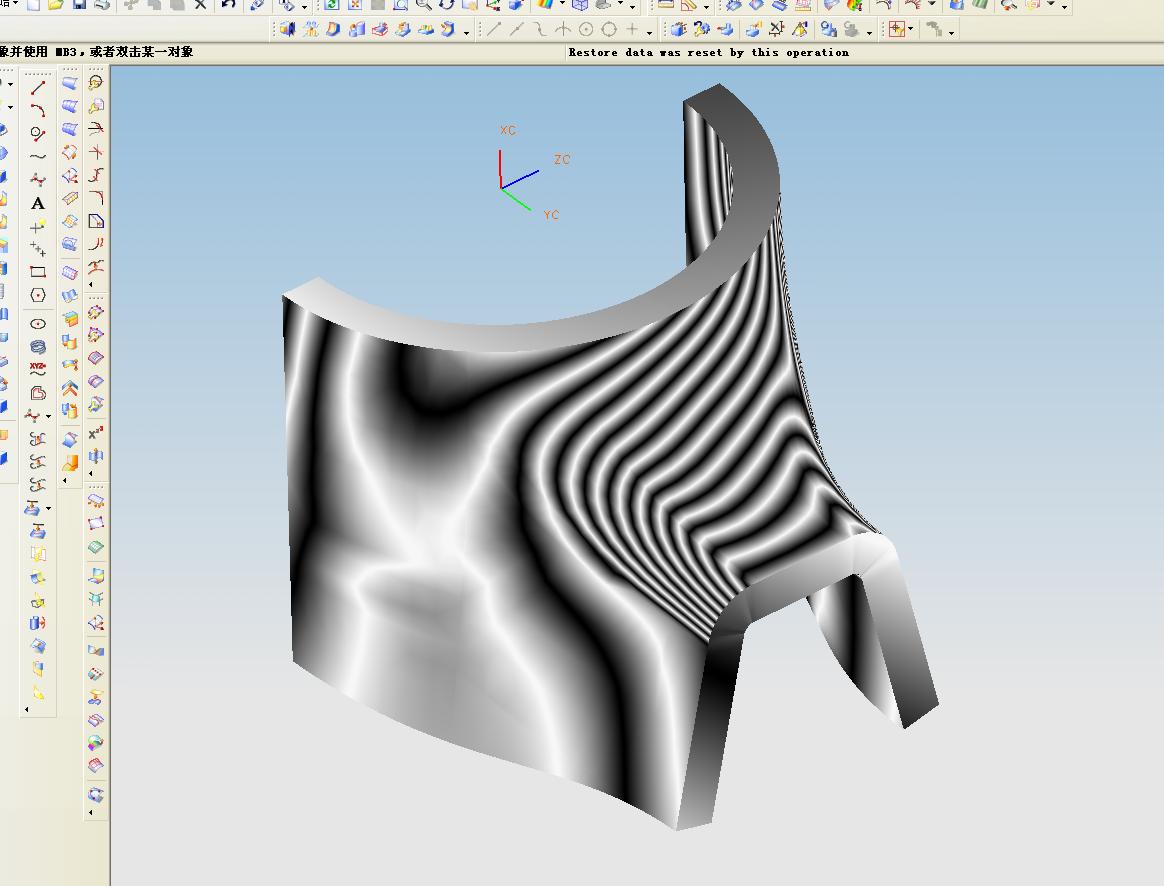Select the Arc curve tool
The height and width of the screenshot is (886, 1164).
click(x=38, y=111)
